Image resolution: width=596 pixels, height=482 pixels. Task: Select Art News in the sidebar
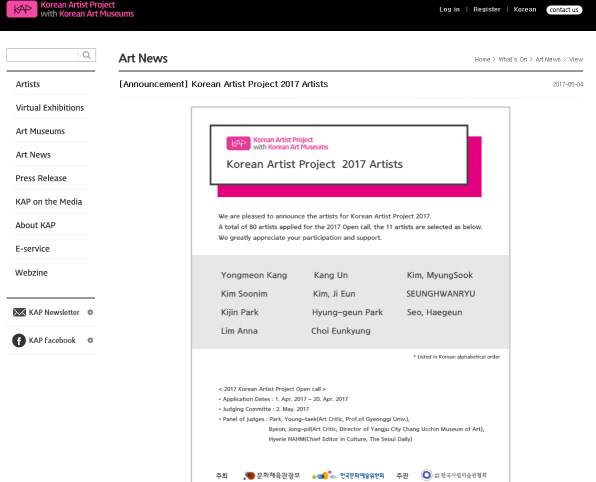tap(33, 155)
